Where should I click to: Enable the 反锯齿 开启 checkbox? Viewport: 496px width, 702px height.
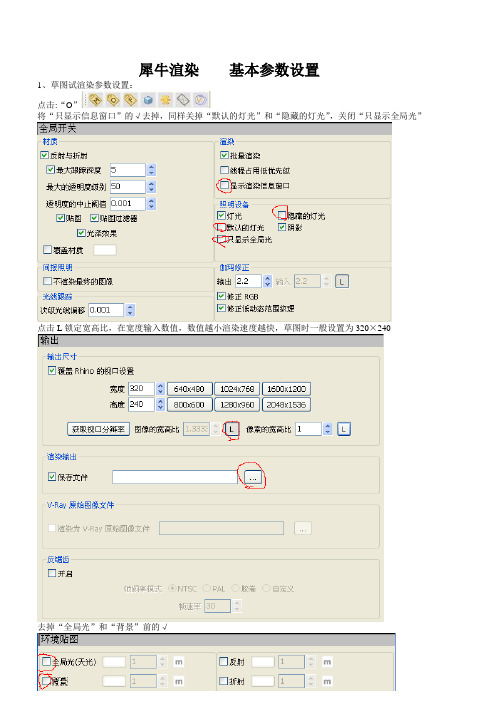point(52,573)
